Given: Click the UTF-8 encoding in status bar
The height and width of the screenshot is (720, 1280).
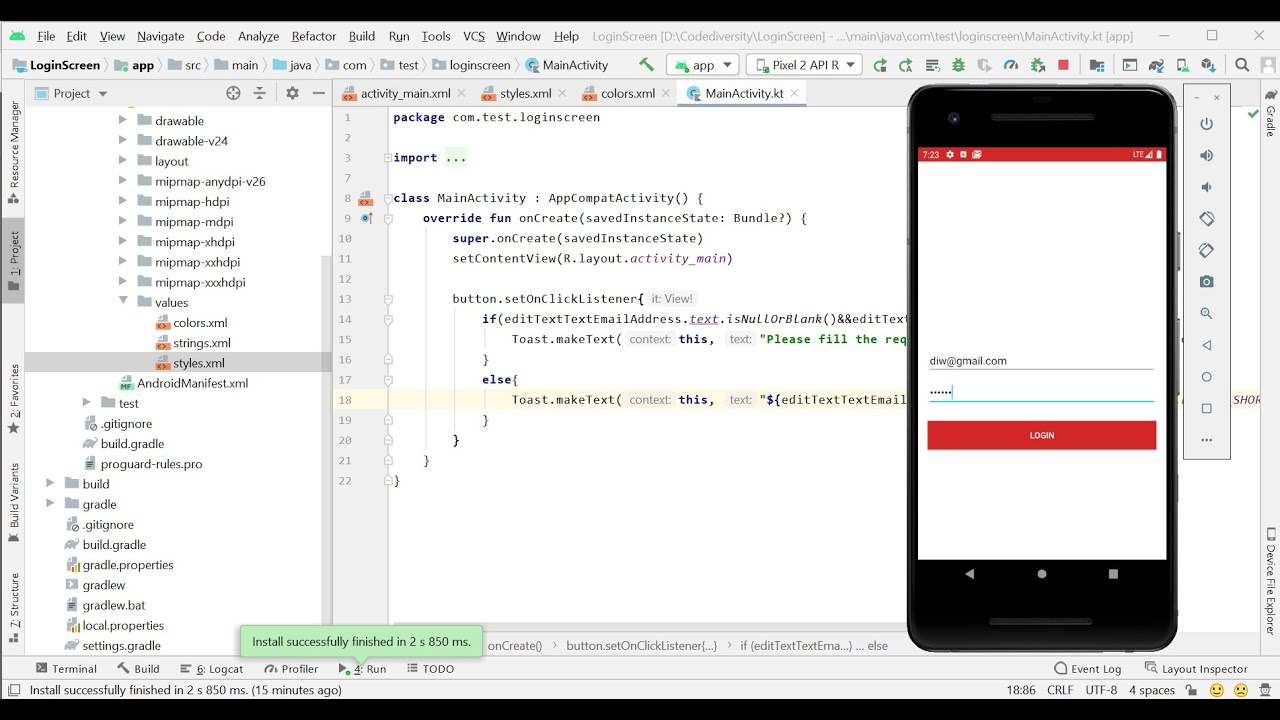Looking at the screenshot, I should [x=1101, y=690].
